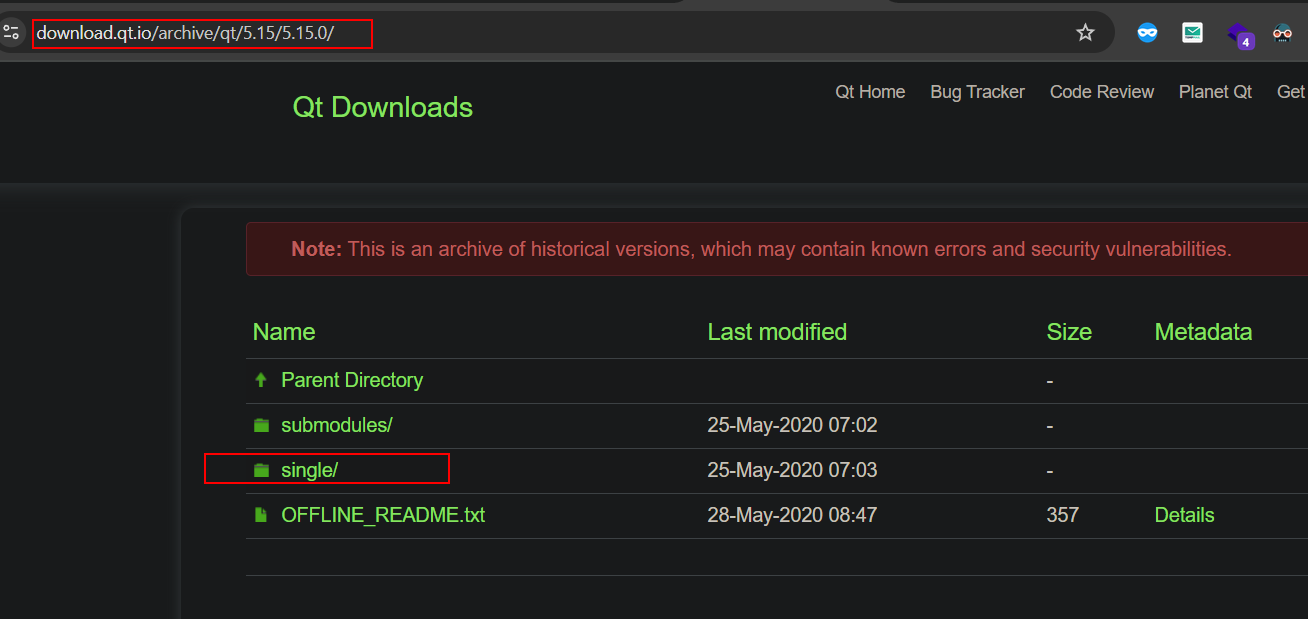Open the submodules/ folder

[x=337, y=425]
